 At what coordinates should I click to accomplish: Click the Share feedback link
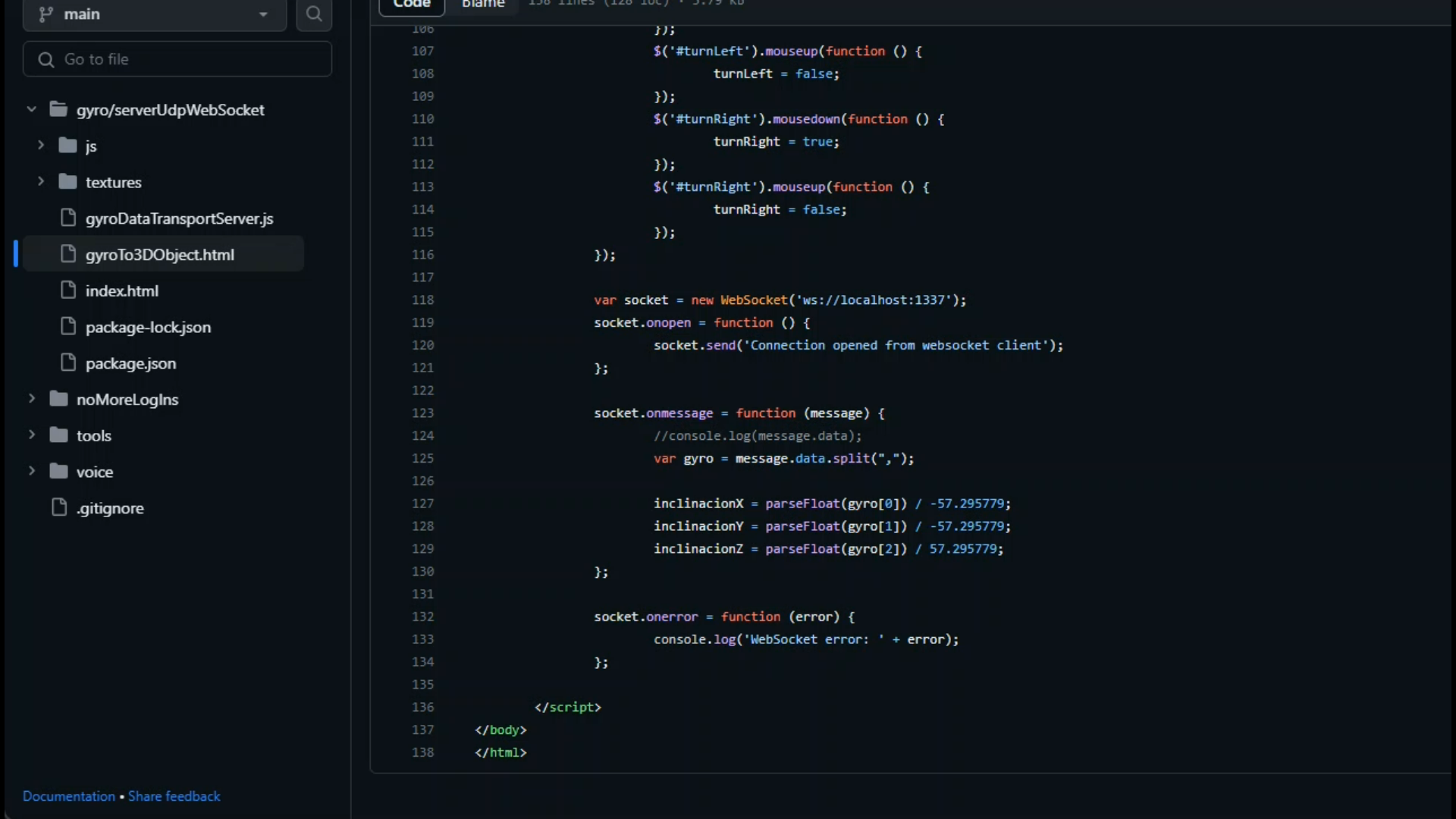(x=174, y=796)
